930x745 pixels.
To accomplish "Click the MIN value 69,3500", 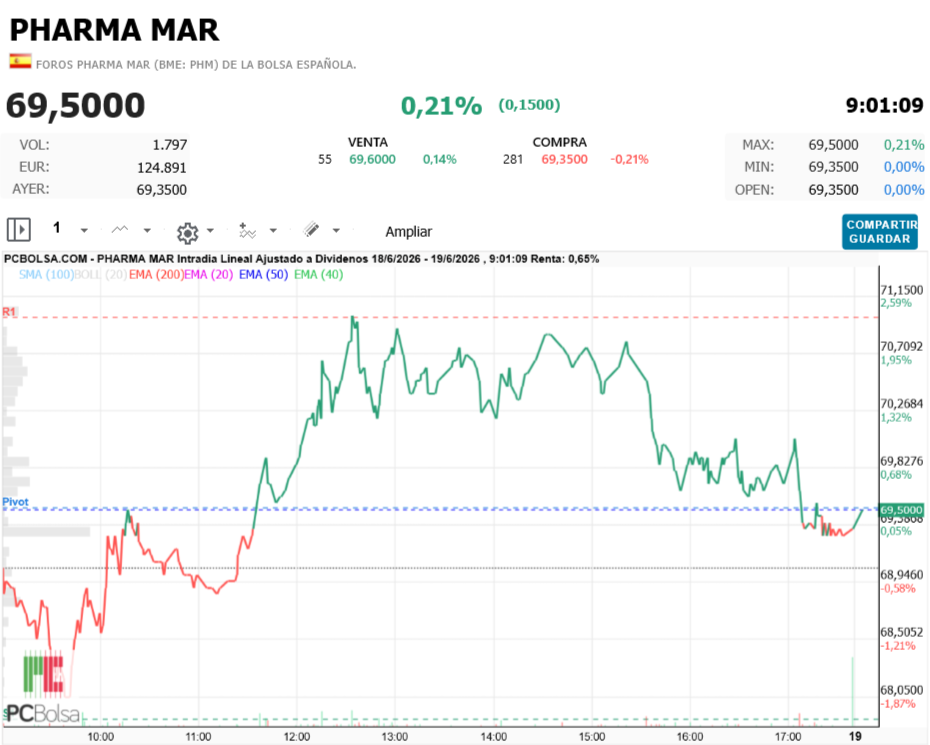I will click(x=833, y=167).
